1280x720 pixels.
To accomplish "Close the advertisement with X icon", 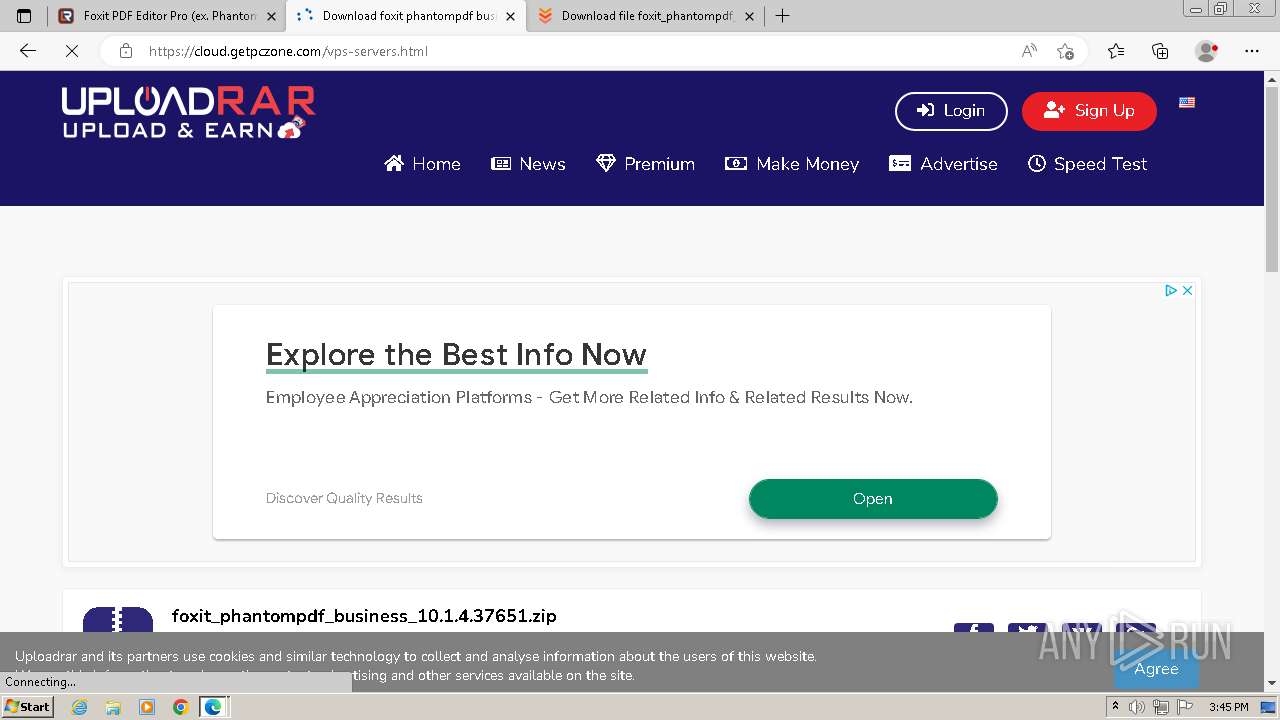I will [x=1187, y=290].
